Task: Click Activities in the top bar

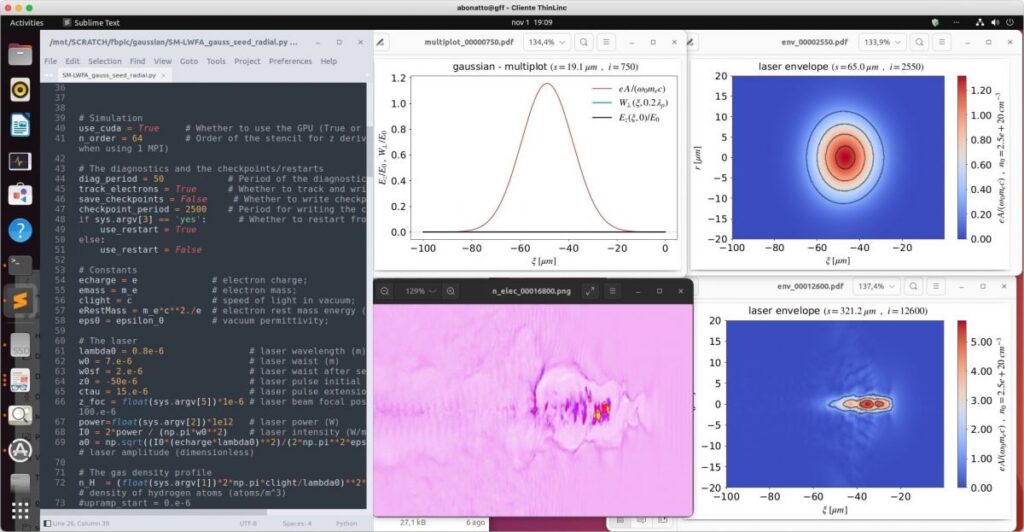Action: point(27,22)
